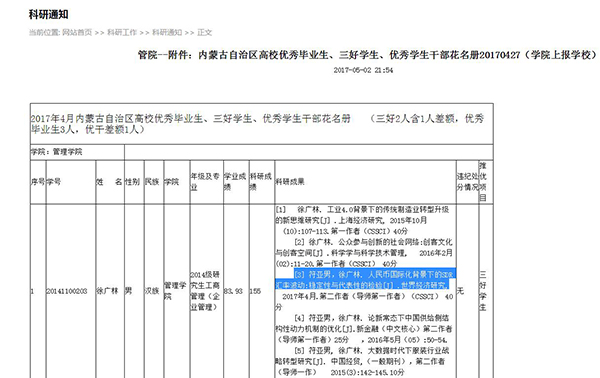This screenshot has width=600, height=378.
Task: Click publication [5] about 大数据时代服装行业
Action: click(362, 361)
